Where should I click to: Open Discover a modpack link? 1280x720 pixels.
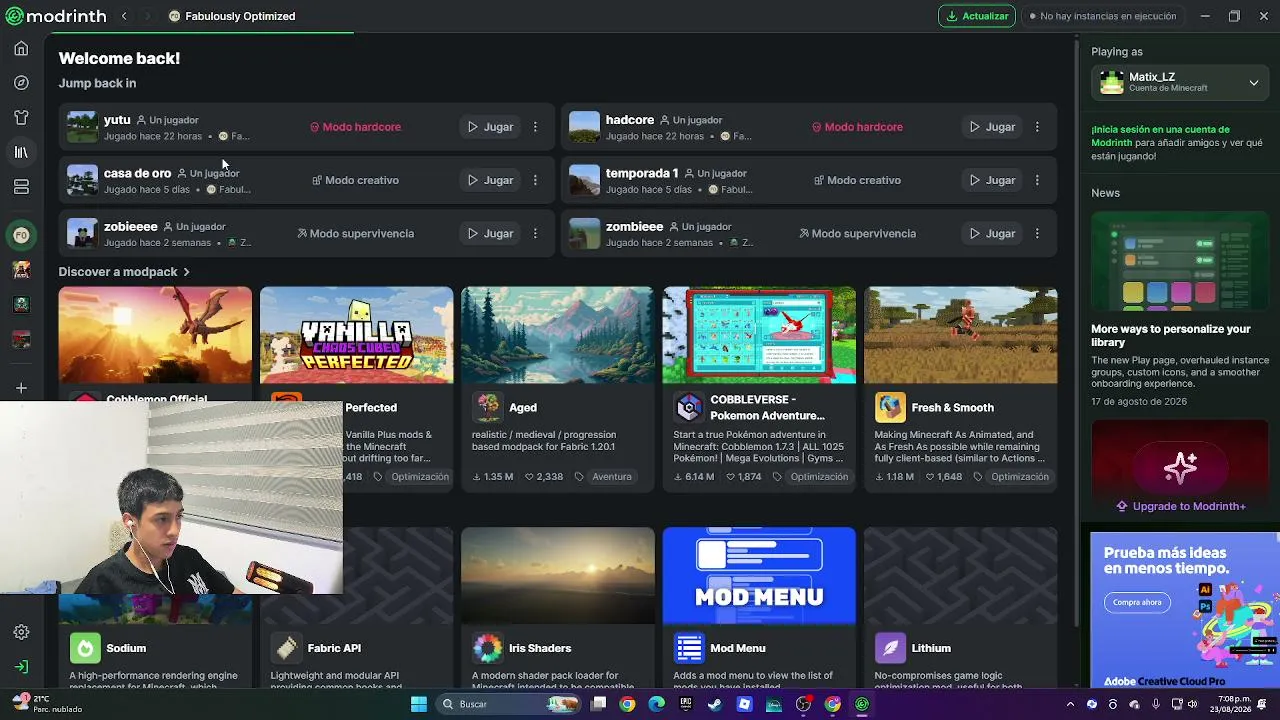pos(124,272)
